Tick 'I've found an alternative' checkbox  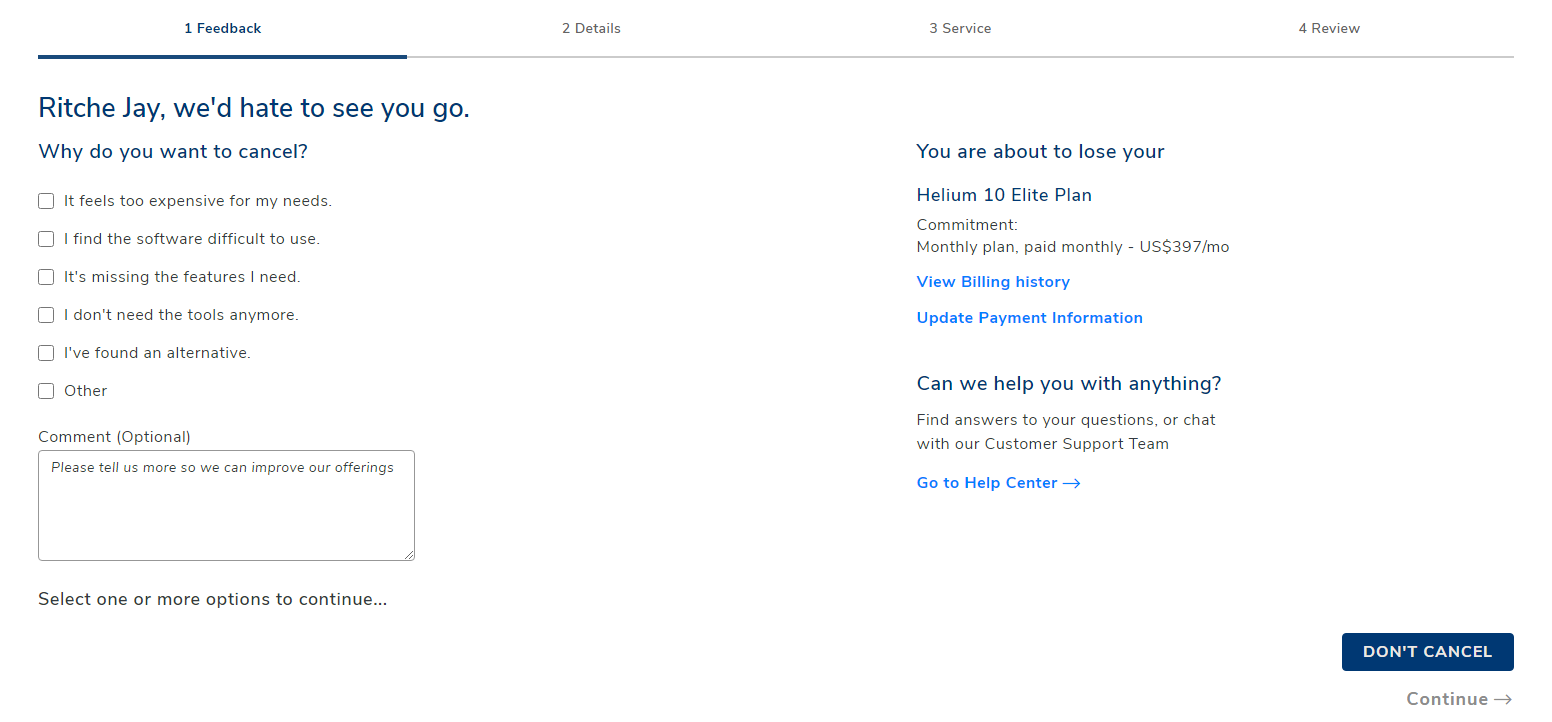click(46, 353)
